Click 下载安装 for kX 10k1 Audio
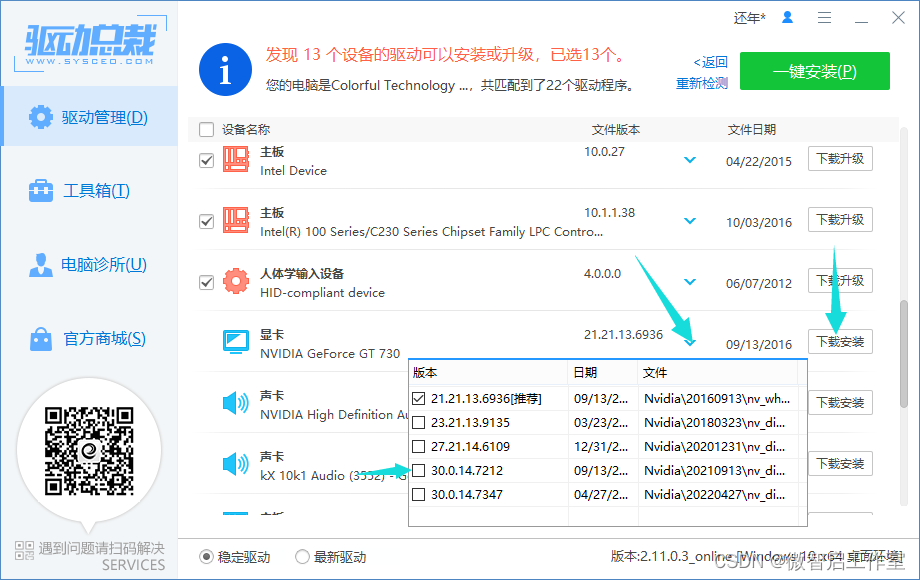This screenshot has width=920, height=580. tap(840, 463)
